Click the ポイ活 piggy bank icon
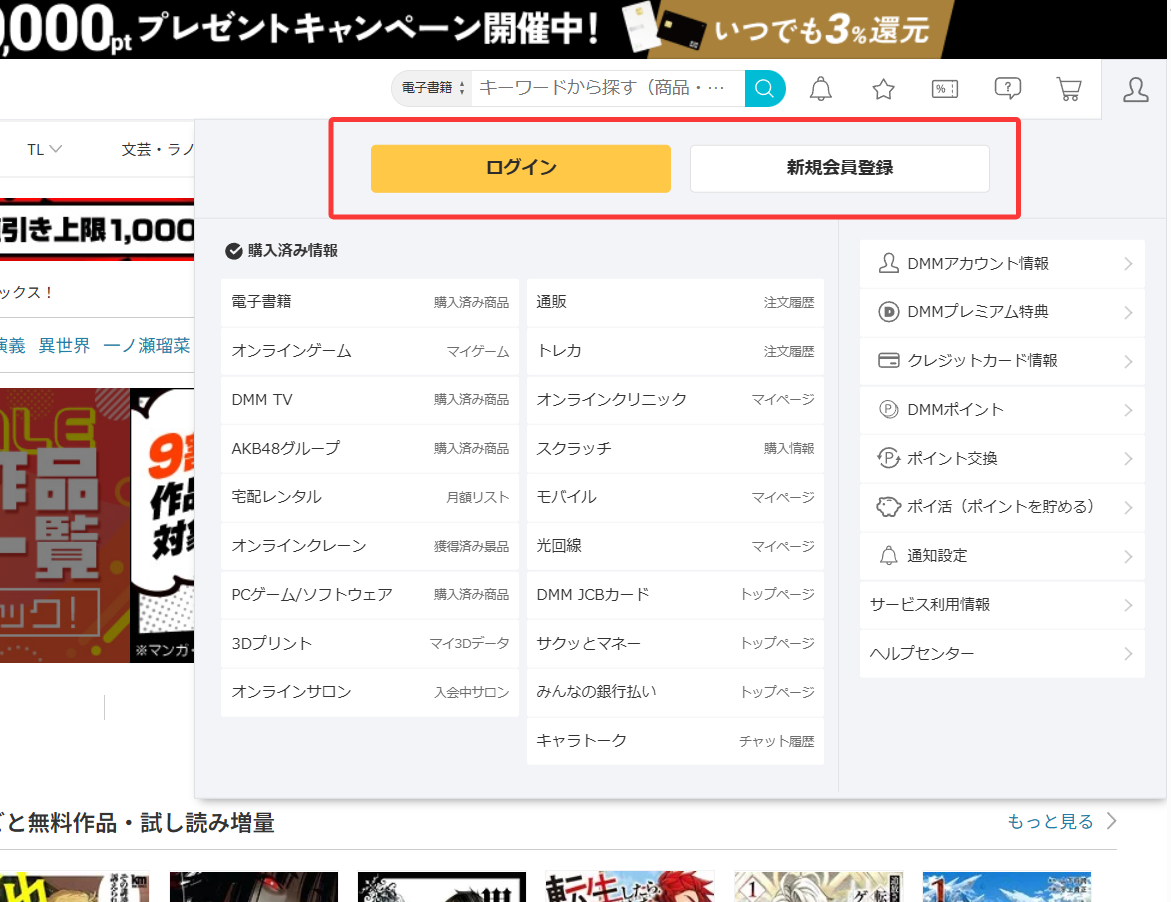Image resolution: width=1171 pixels, height=902 pixels. click(x=888, y=507)
